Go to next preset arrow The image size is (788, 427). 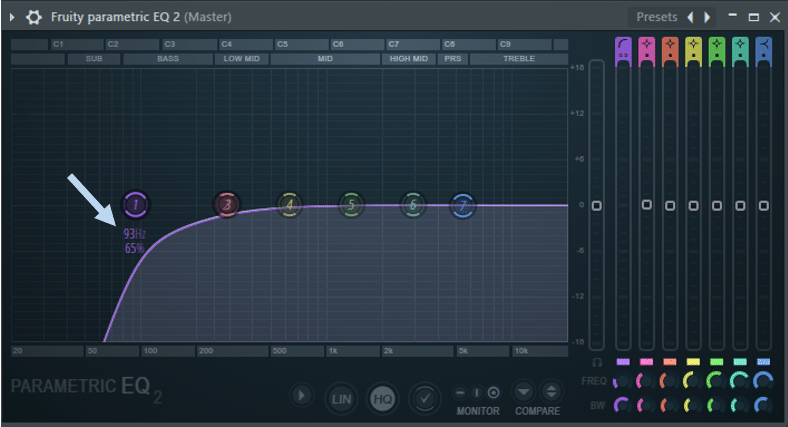[x=707, y=17]
